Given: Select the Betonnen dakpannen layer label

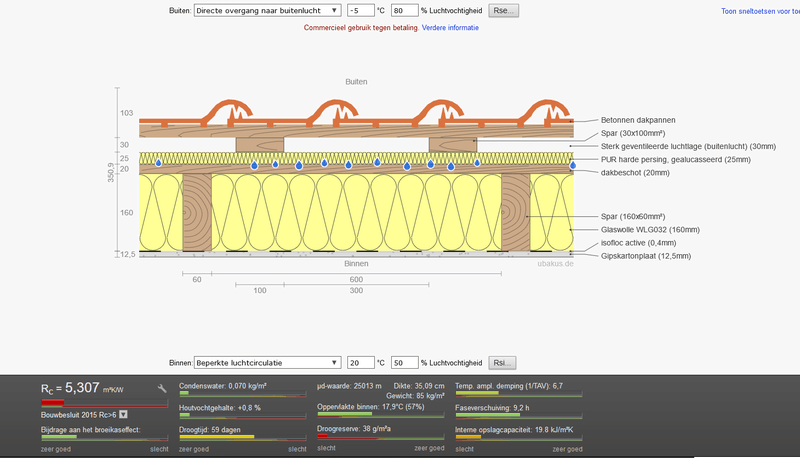Looking at the screenshot, I should click(638, 120).
